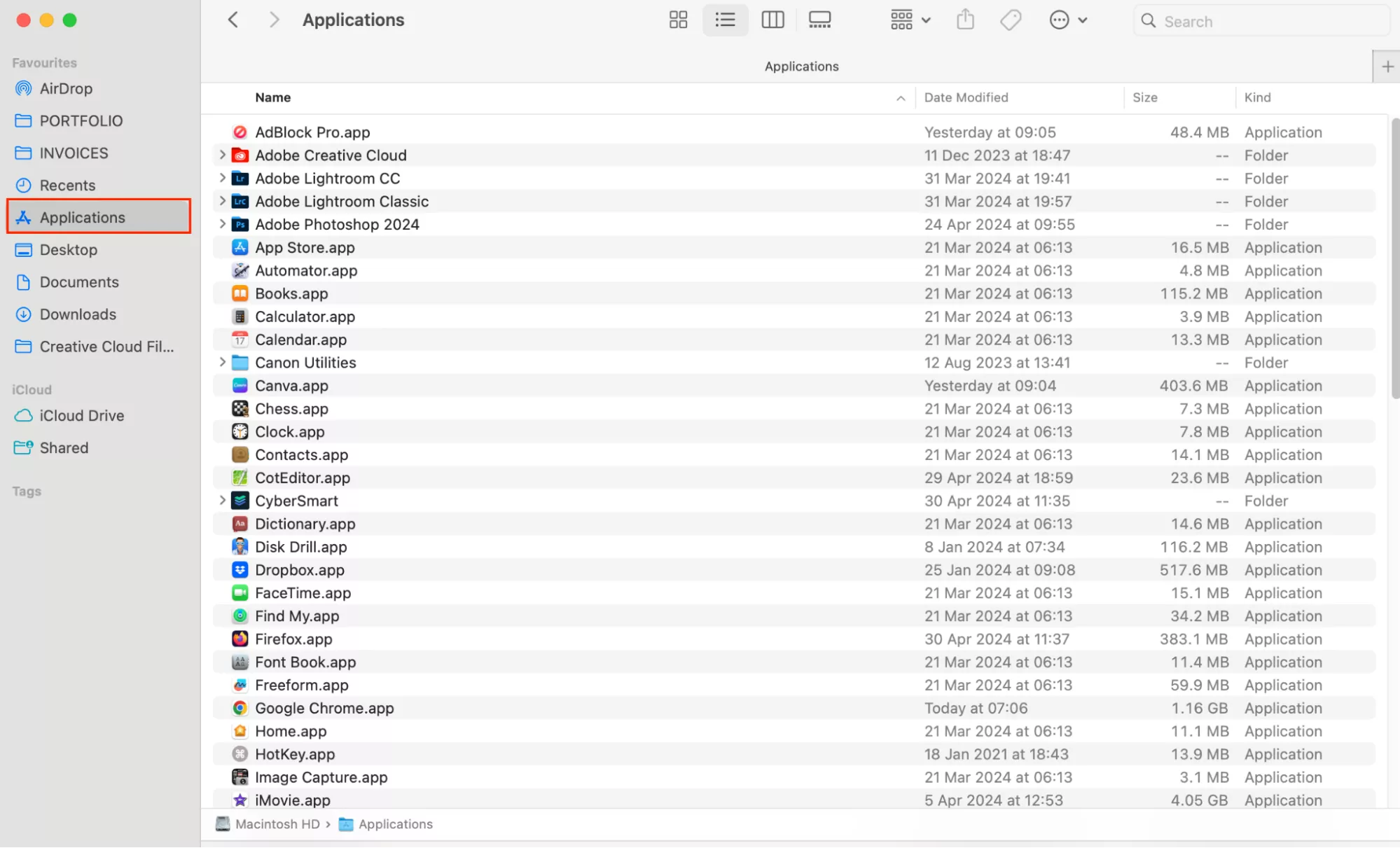Switch to column view
The height and width of the screenshot is (848, 1400).
pos(772,20)
